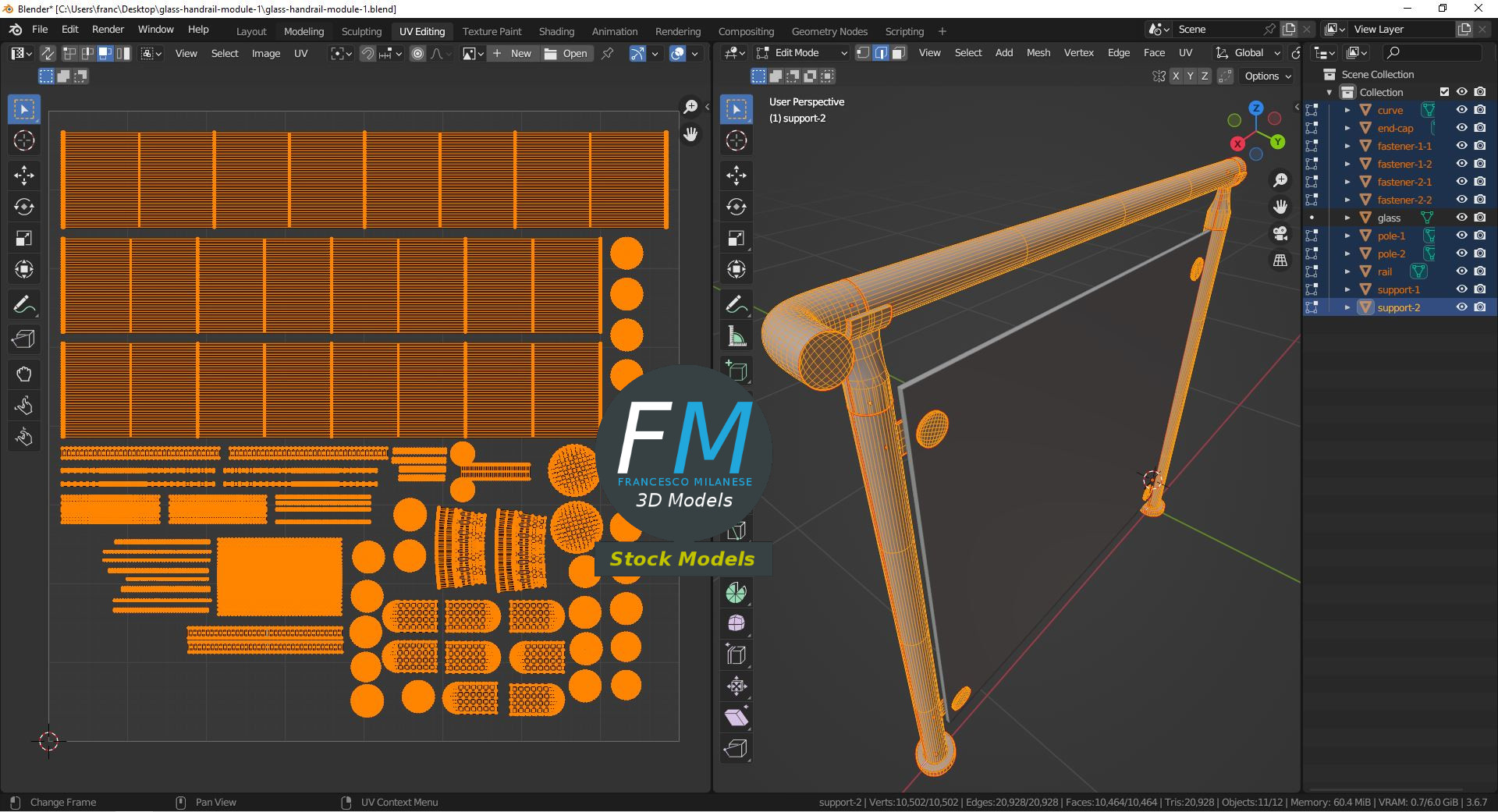The image size is (1498, 812).
Task: Open the Mesh menu in 3D viewport
Action: click(x=1038, y=53)
